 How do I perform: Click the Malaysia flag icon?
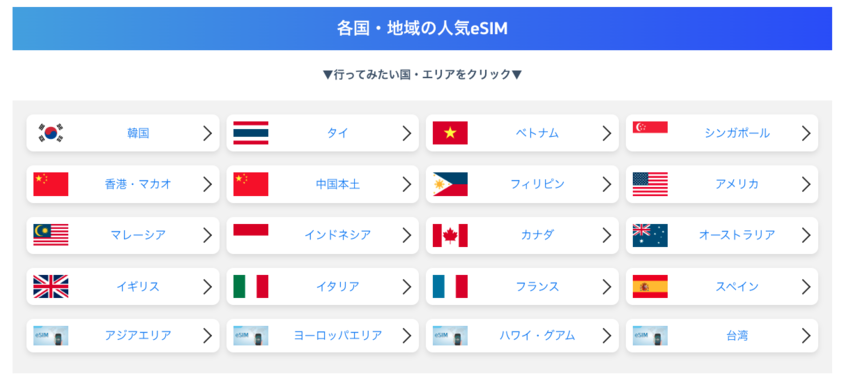[51, 235]
